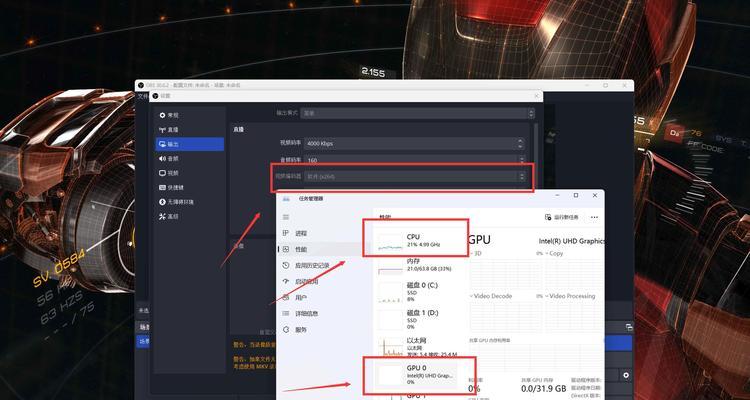Select Disk 1 (D:) in the performance list
Viewport: 750px width, 400px height.
pos(417,320)
